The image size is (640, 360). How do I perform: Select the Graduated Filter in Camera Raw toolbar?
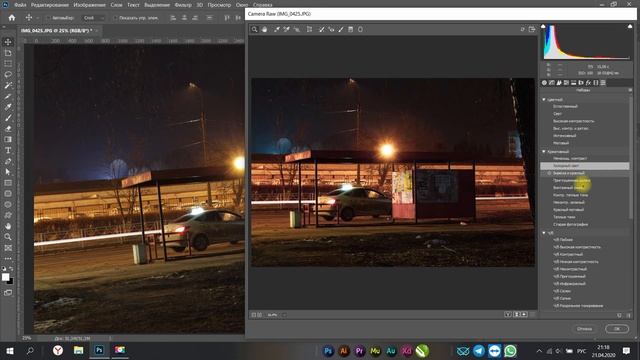(351, 29)
